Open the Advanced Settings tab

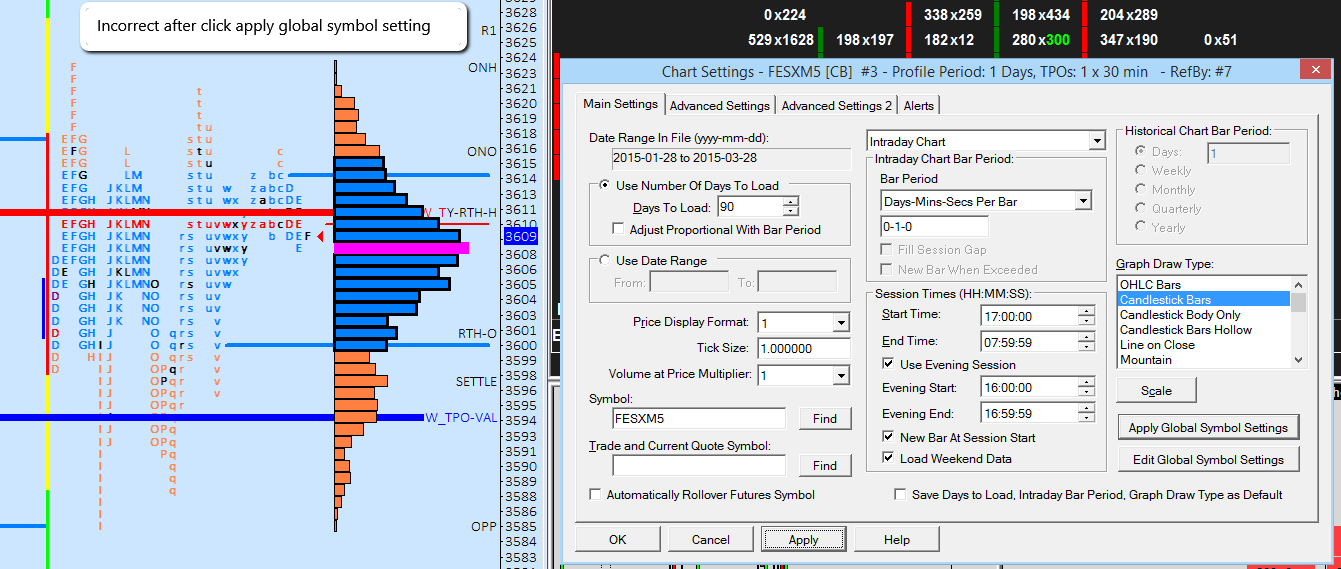[720, 105]
